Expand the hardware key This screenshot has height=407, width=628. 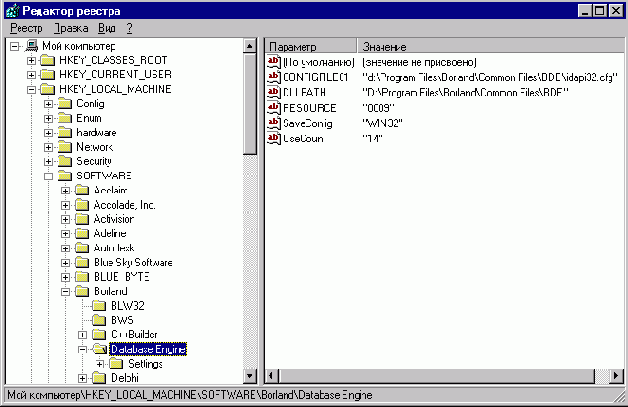click(48, 133)
